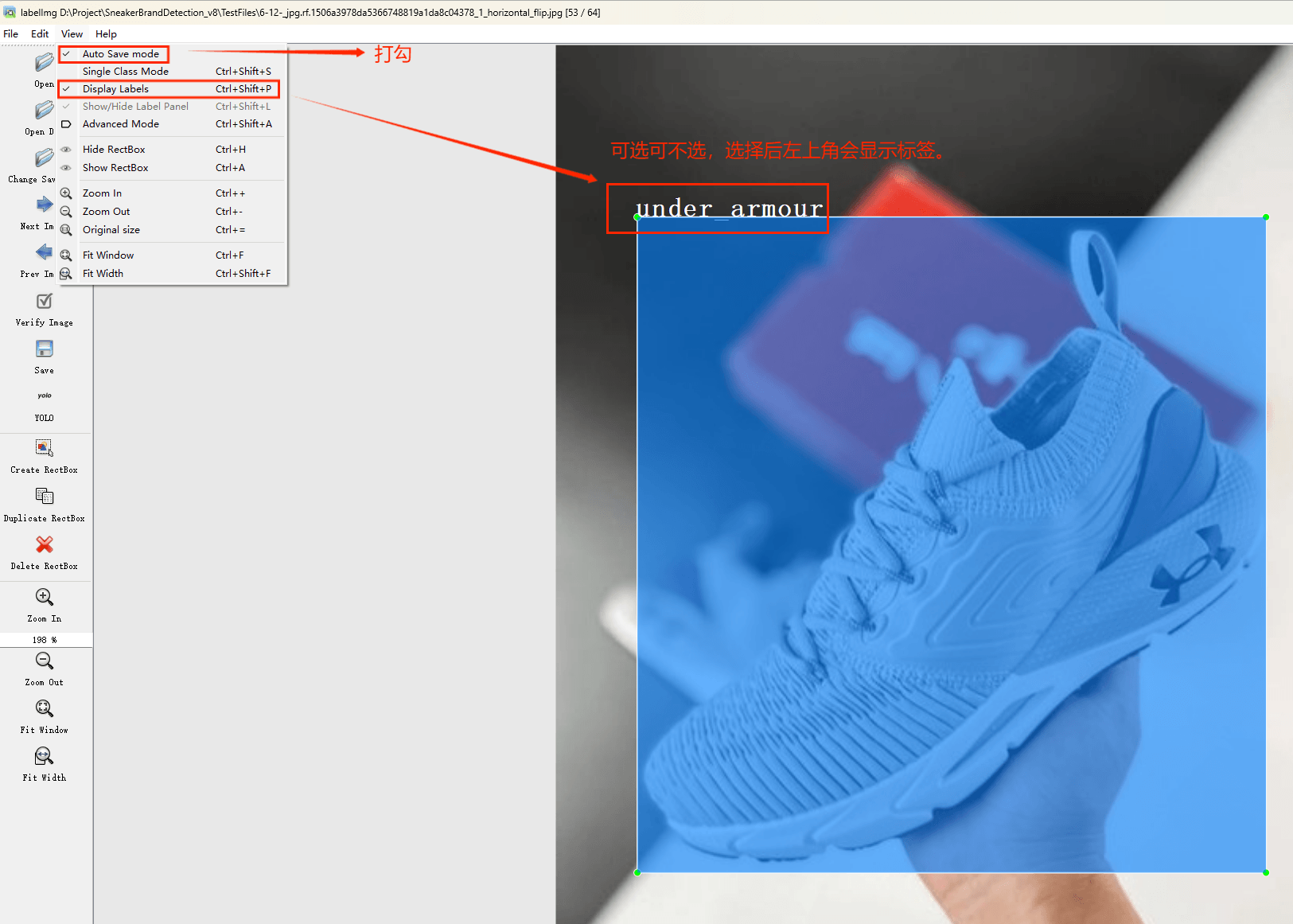
Task: Click the top-right green corner handle of the box
Action: (x=1266, y=217)
